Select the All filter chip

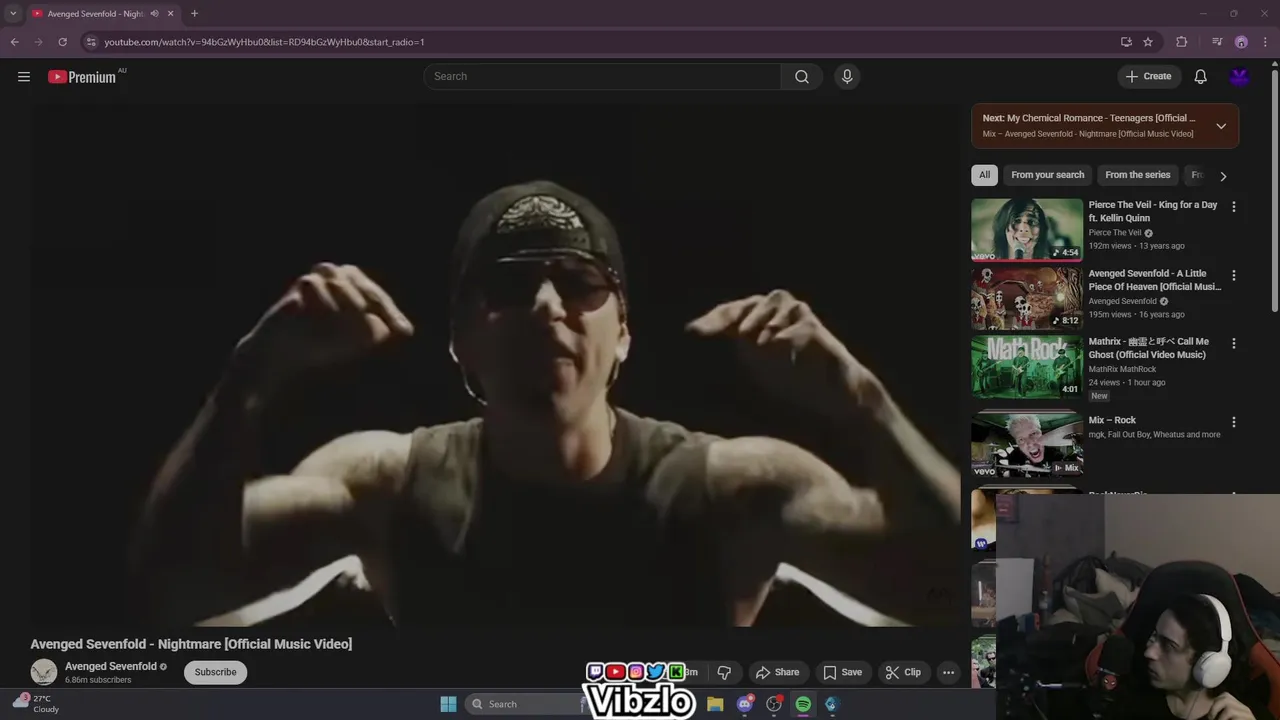click(984, 175)
